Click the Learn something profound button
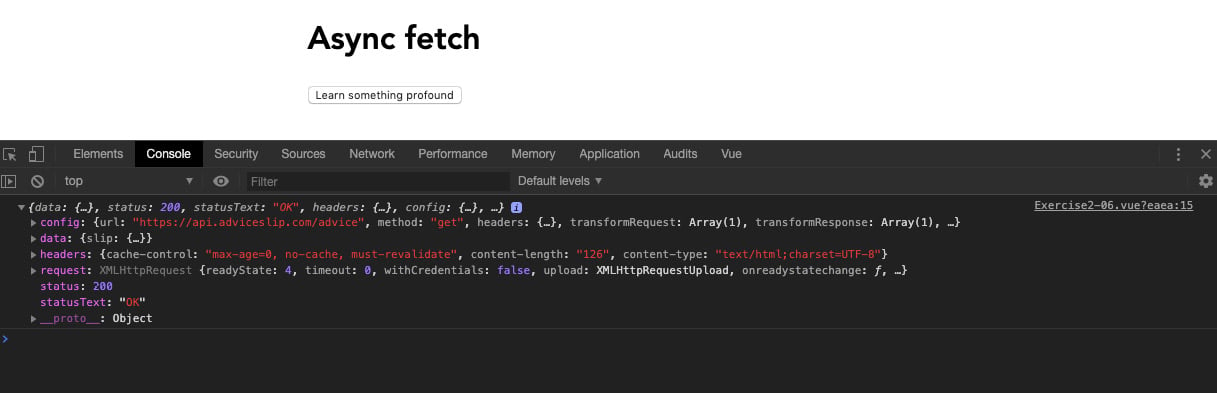The width and height of the screenshot is (1217, 393). tap(385, 95)
